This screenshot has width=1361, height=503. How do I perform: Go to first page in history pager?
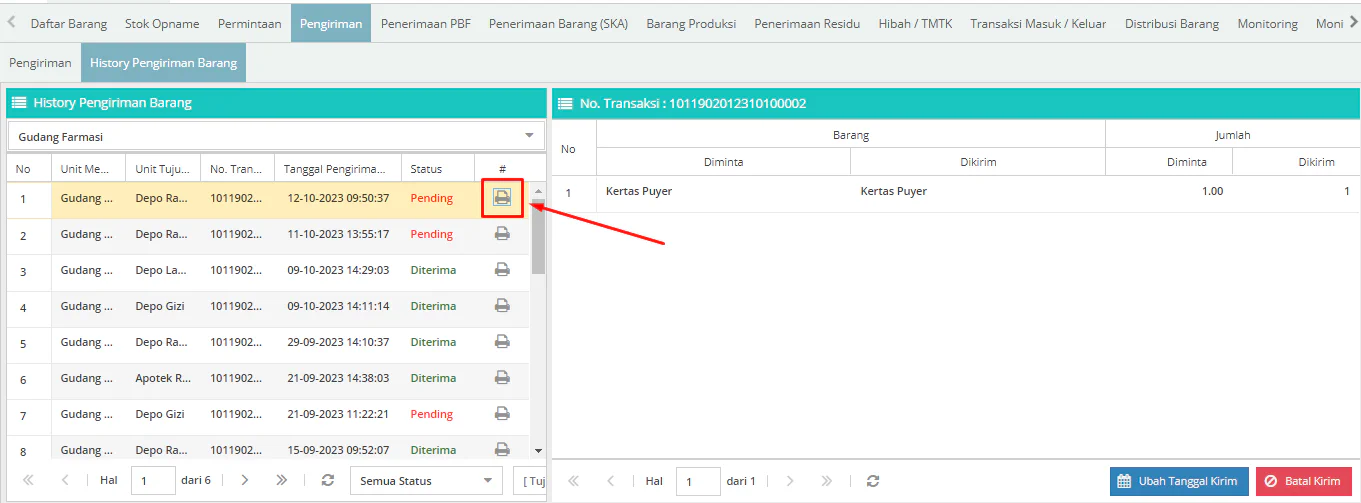click(28, 481)
